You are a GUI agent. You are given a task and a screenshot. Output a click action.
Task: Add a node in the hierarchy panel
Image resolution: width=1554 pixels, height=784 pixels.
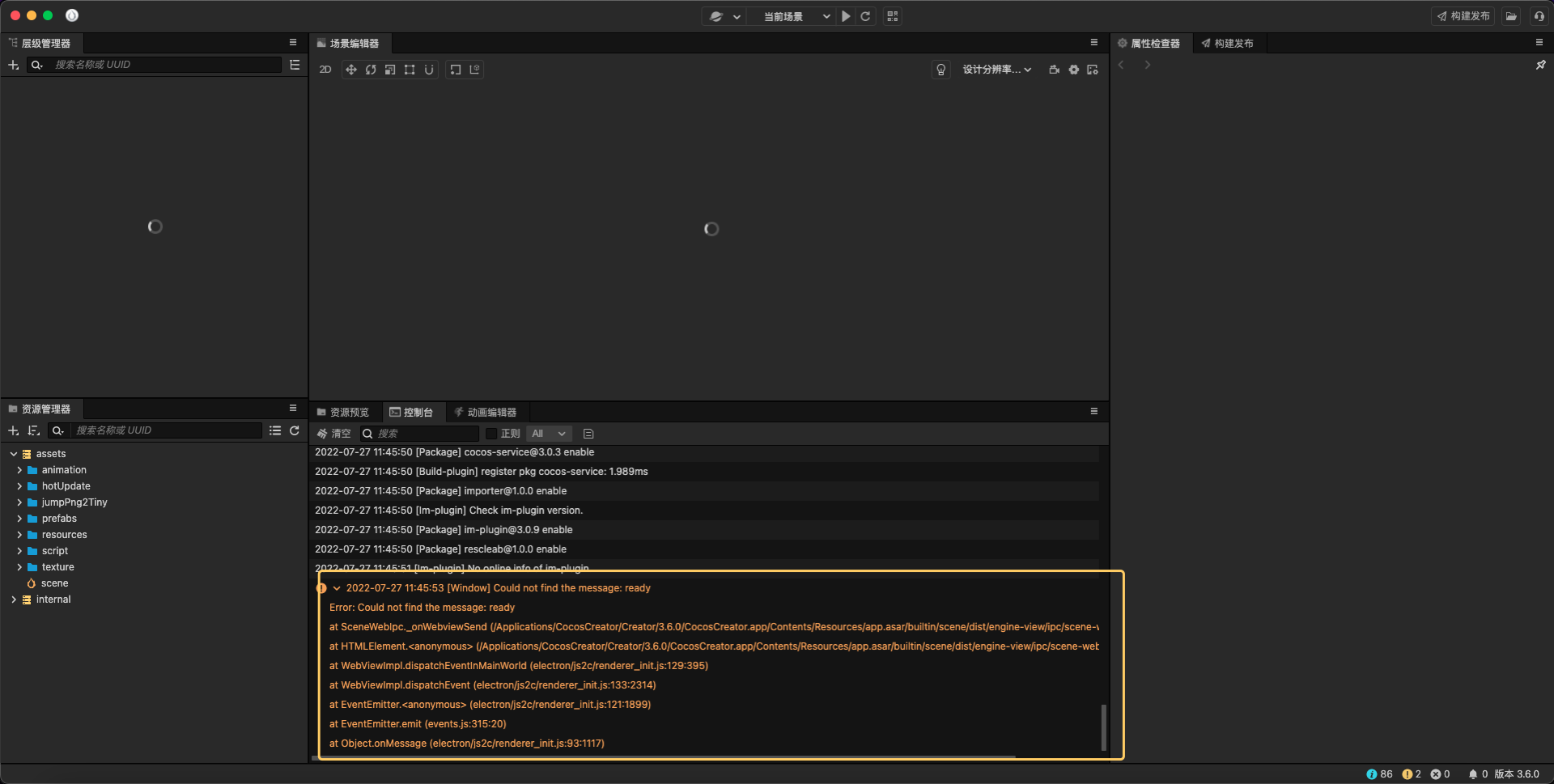(13, 65)
